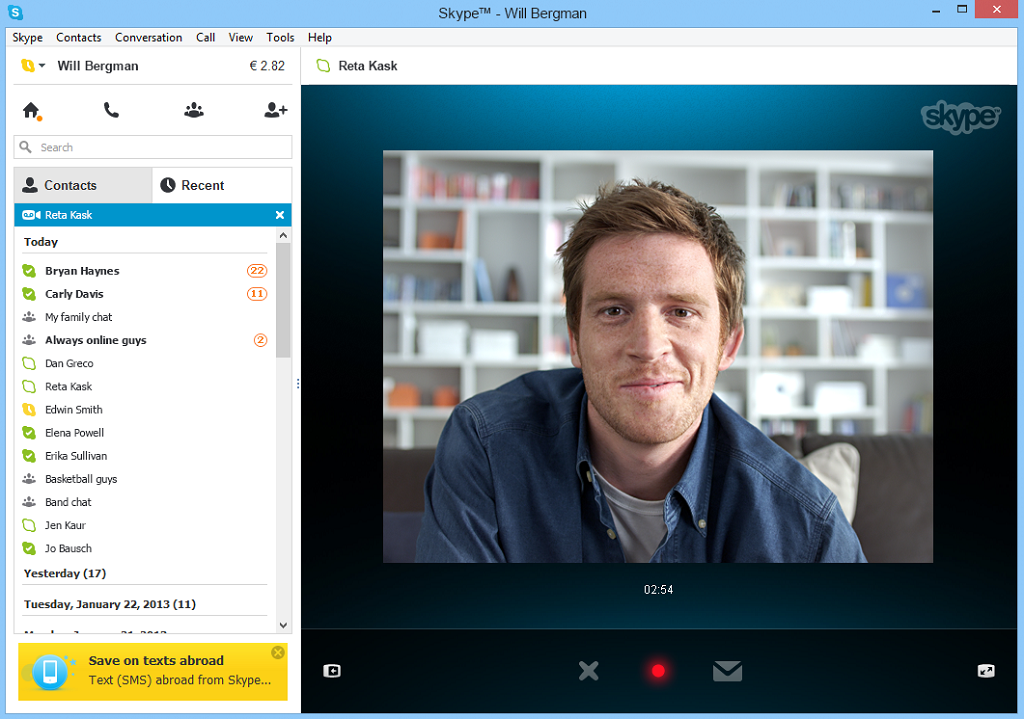End the call with the X icon
The height and width of the screenshot is (719, 1024).
[x=588, y=671]
